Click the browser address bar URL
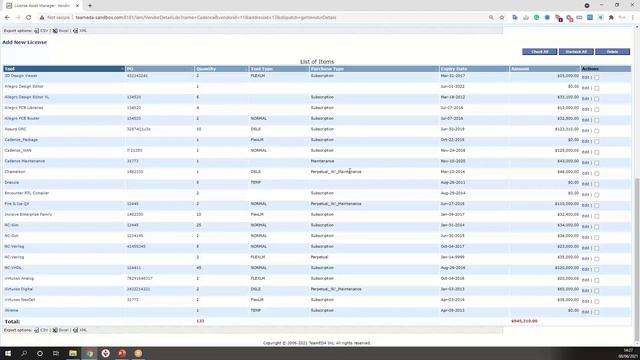 pyautogui.click(x=206, y=18)
